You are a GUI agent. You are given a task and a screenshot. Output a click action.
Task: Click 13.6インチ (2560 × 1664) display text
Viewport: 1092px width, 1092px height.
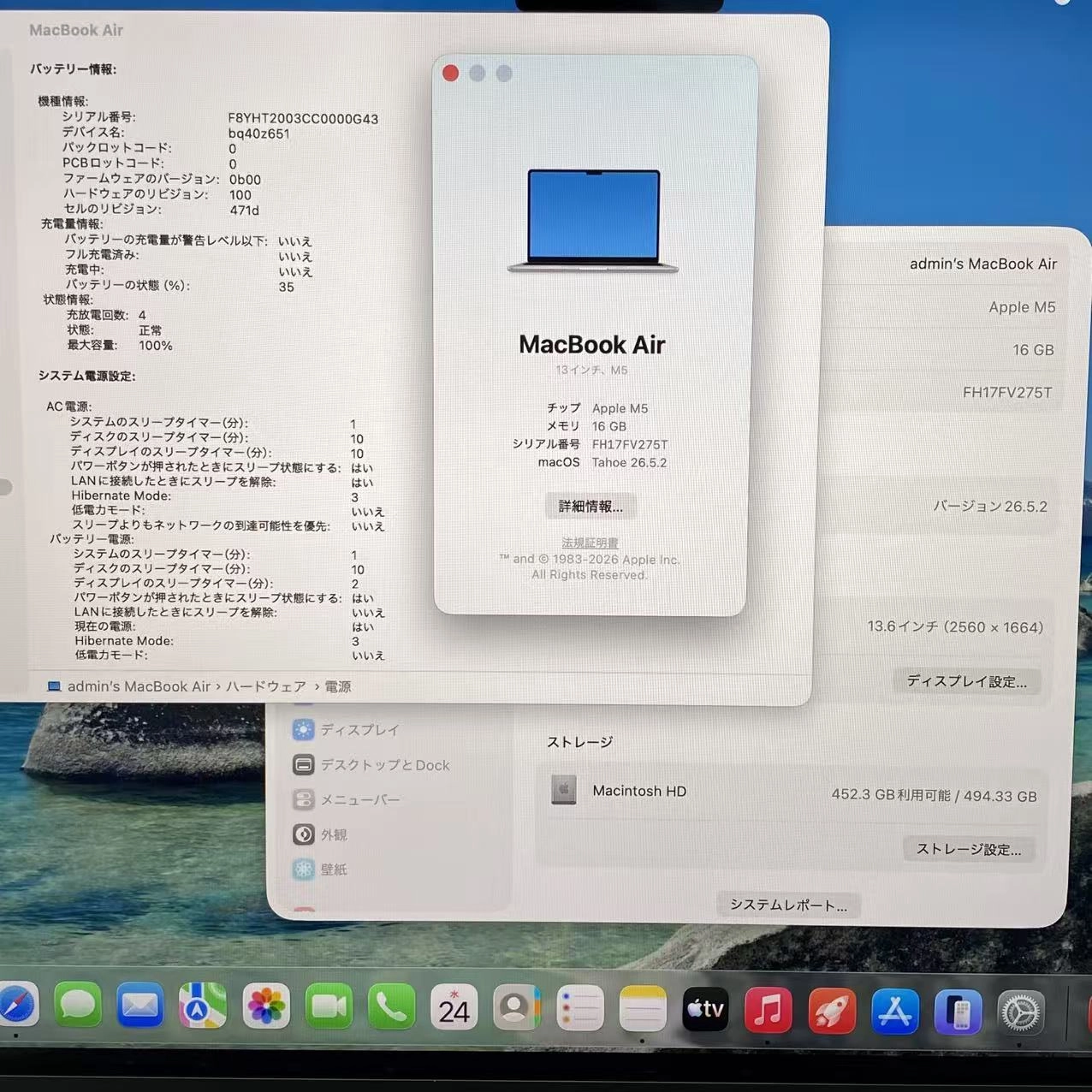(955, 626)
